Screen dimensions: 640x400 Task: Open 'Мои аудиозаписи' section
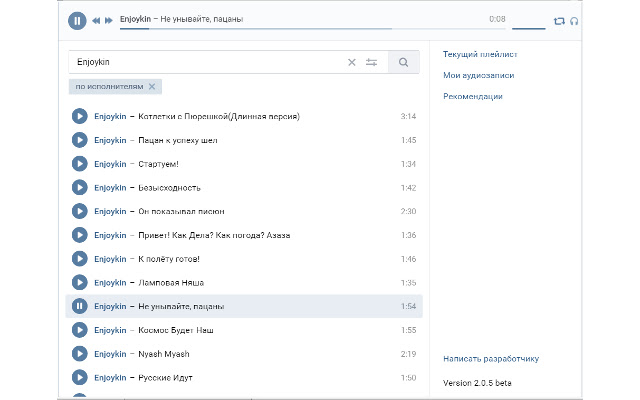tap(479, 75)
